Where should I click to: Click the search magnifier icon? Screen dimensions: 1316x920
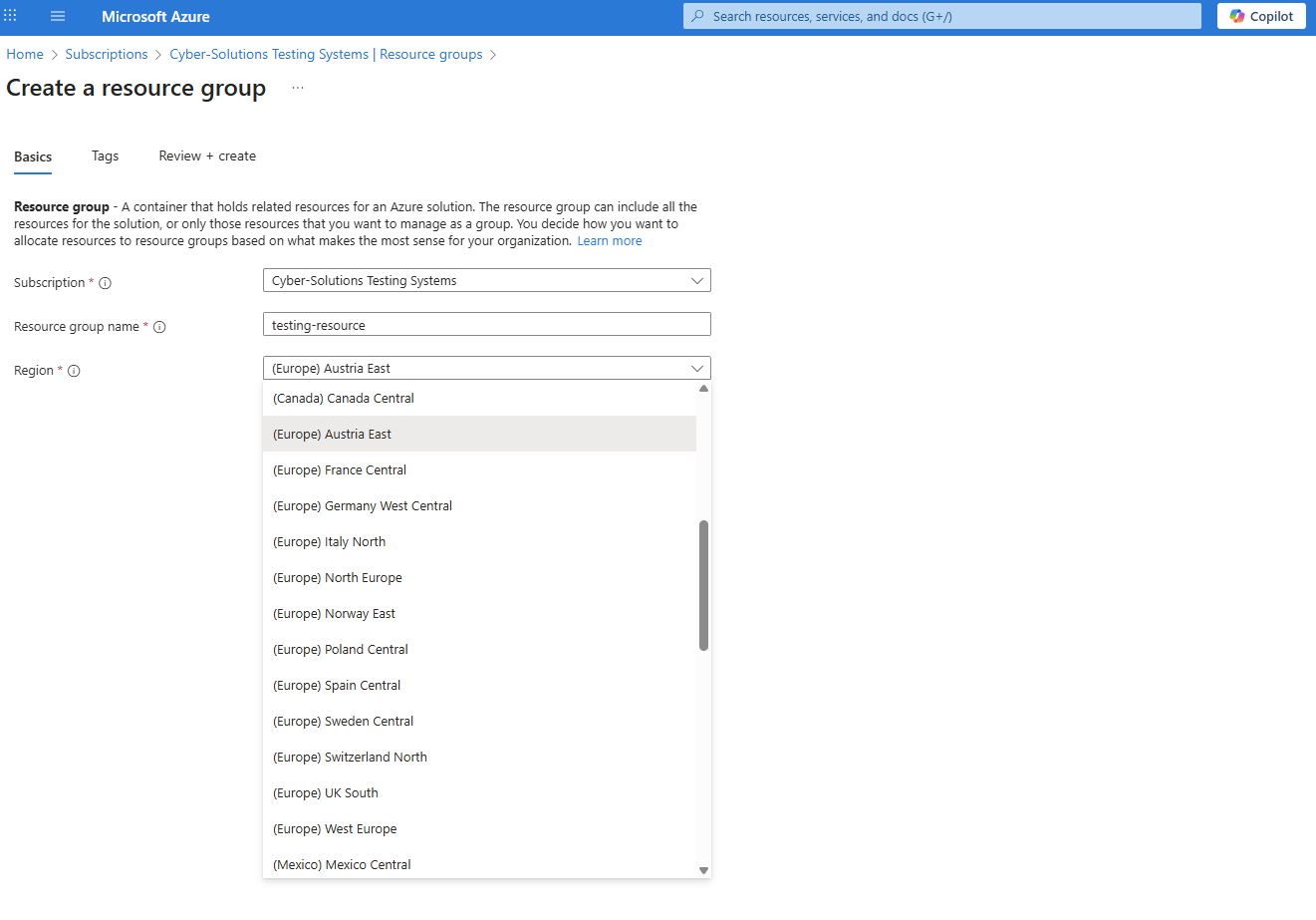tap(697, 16)
